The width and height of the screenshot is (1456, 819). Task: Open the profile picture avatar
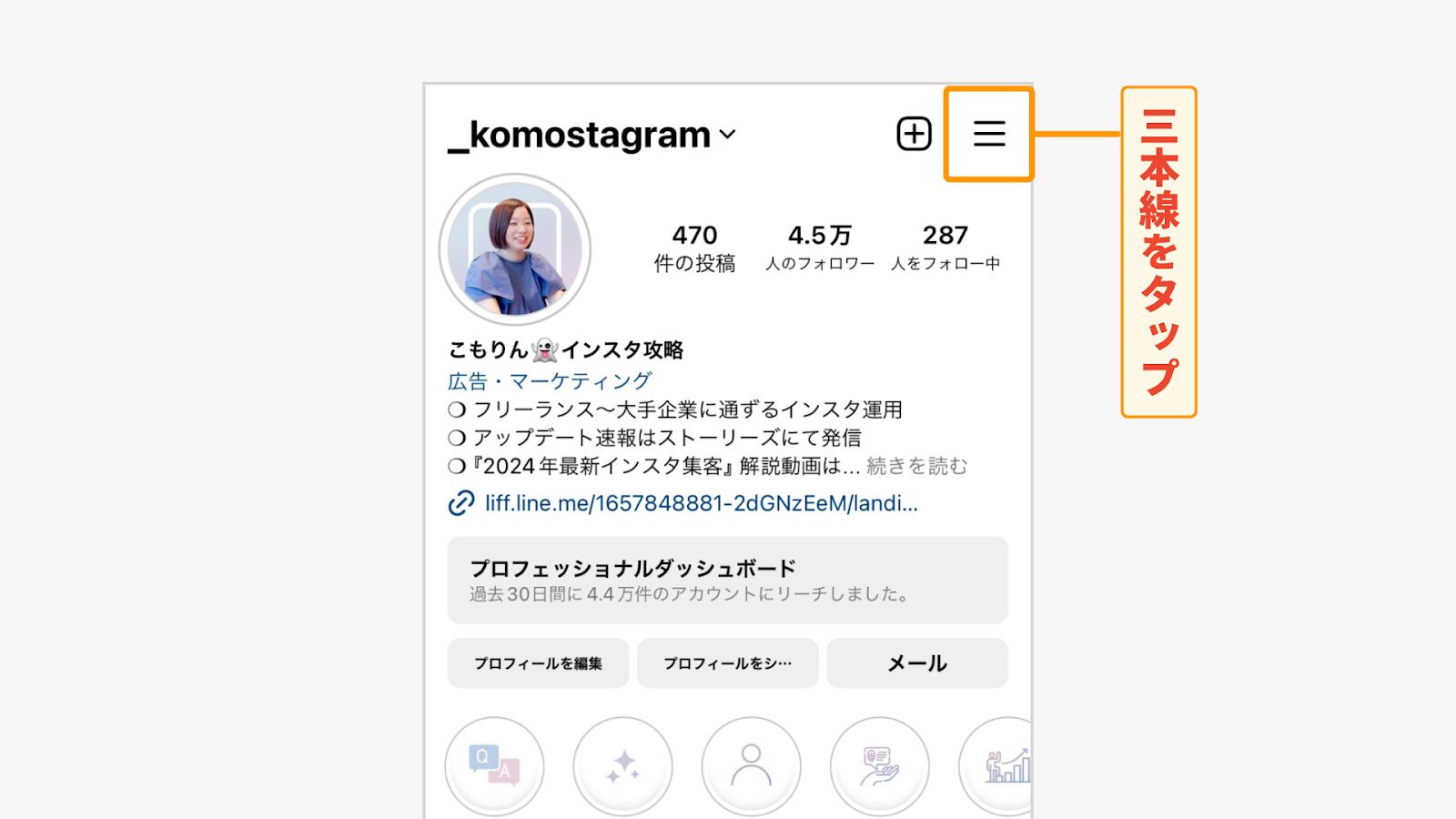(x=515, y=249)
